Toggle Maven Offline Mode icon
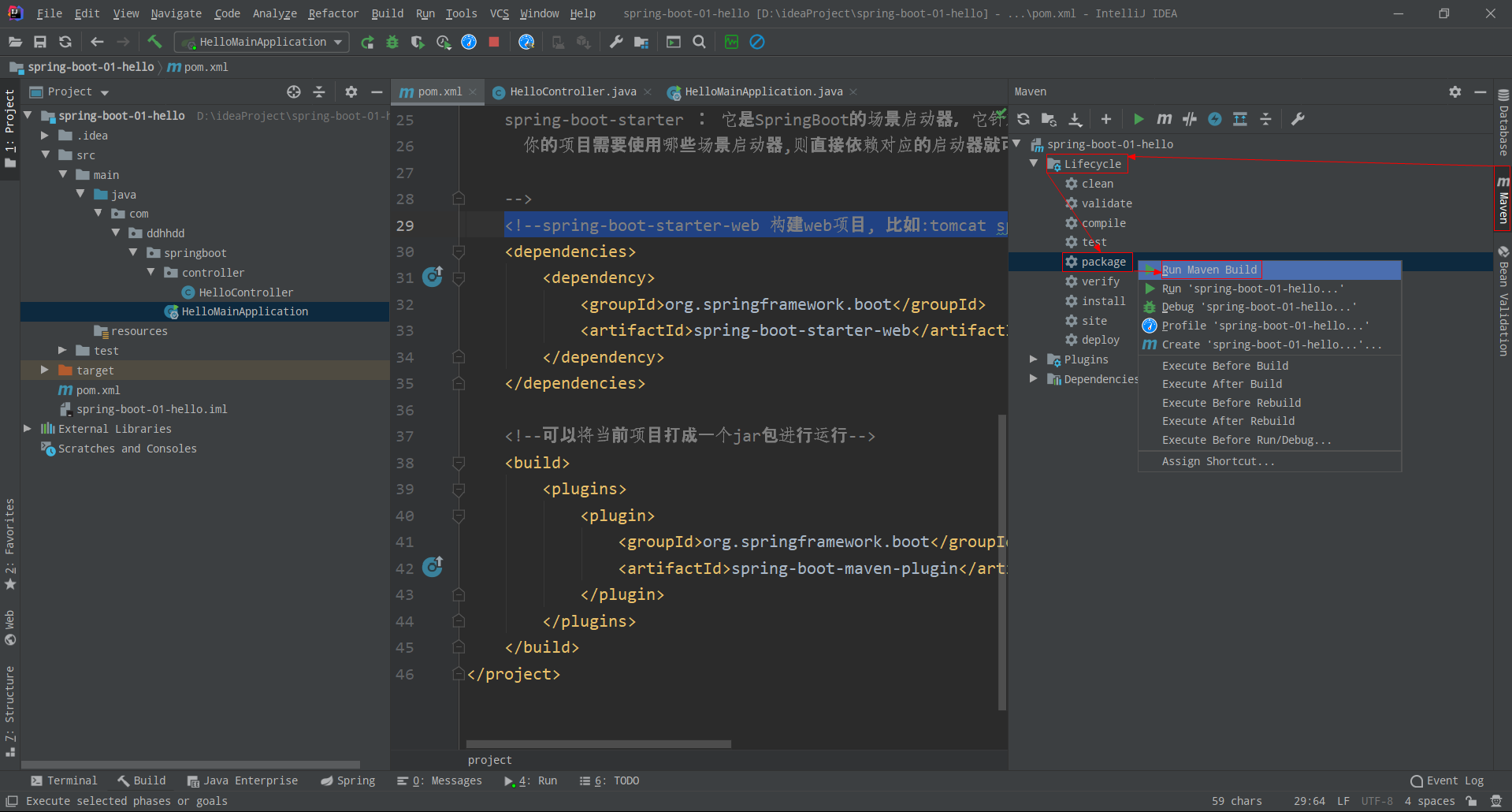The image size is (1512, 812). coord(1190,119)
